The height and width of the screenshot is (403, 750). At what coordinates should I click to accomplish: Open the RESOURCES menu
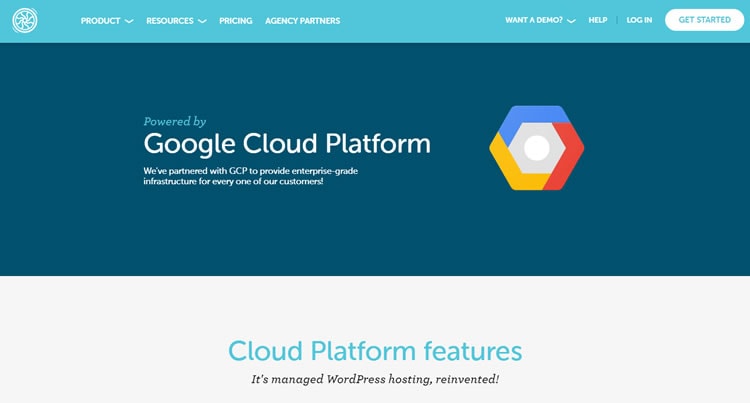(170, 21)
